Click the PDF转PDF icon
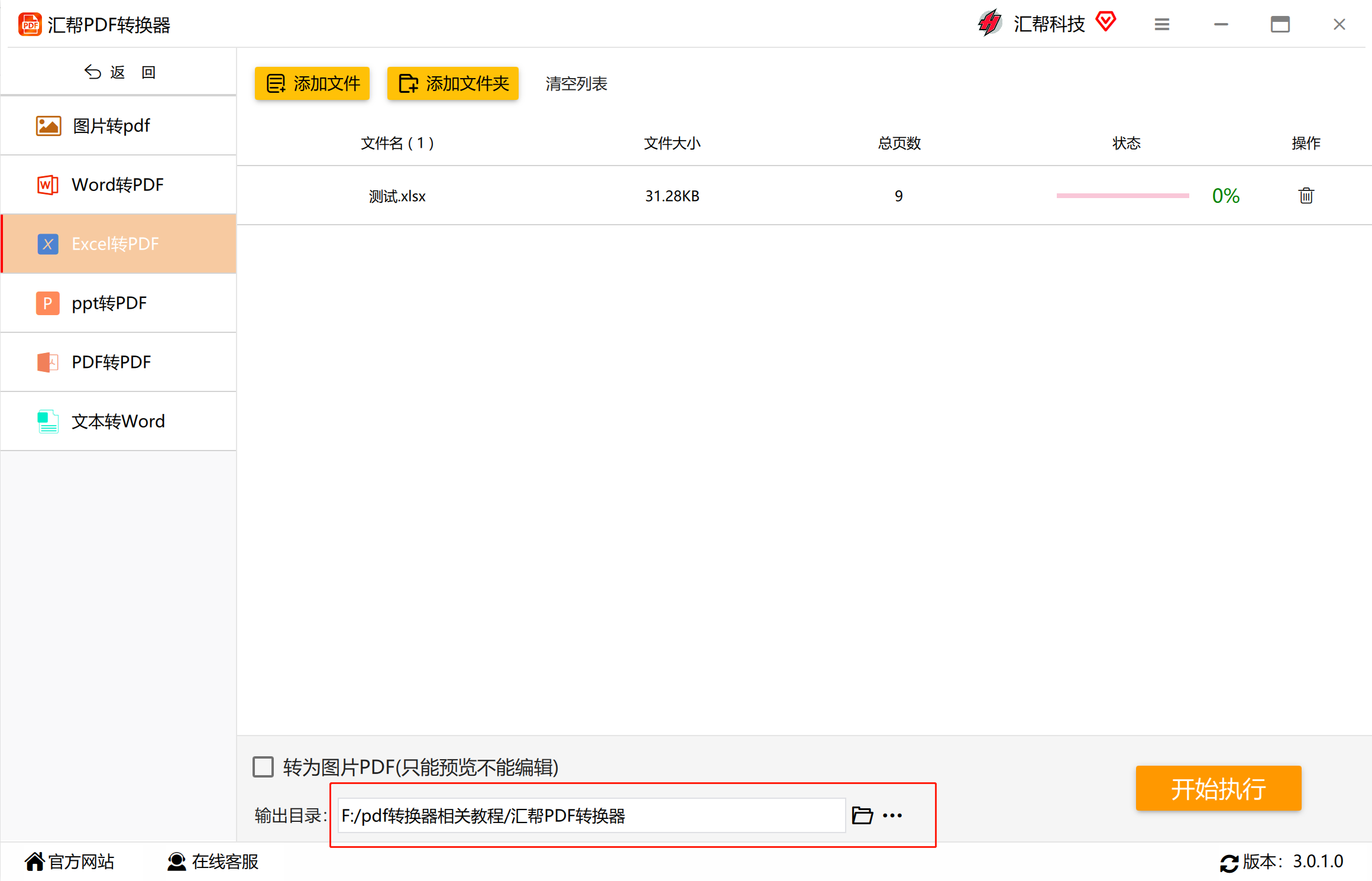The height and width of the screenshot is (881, 1372). coord(48,362)
